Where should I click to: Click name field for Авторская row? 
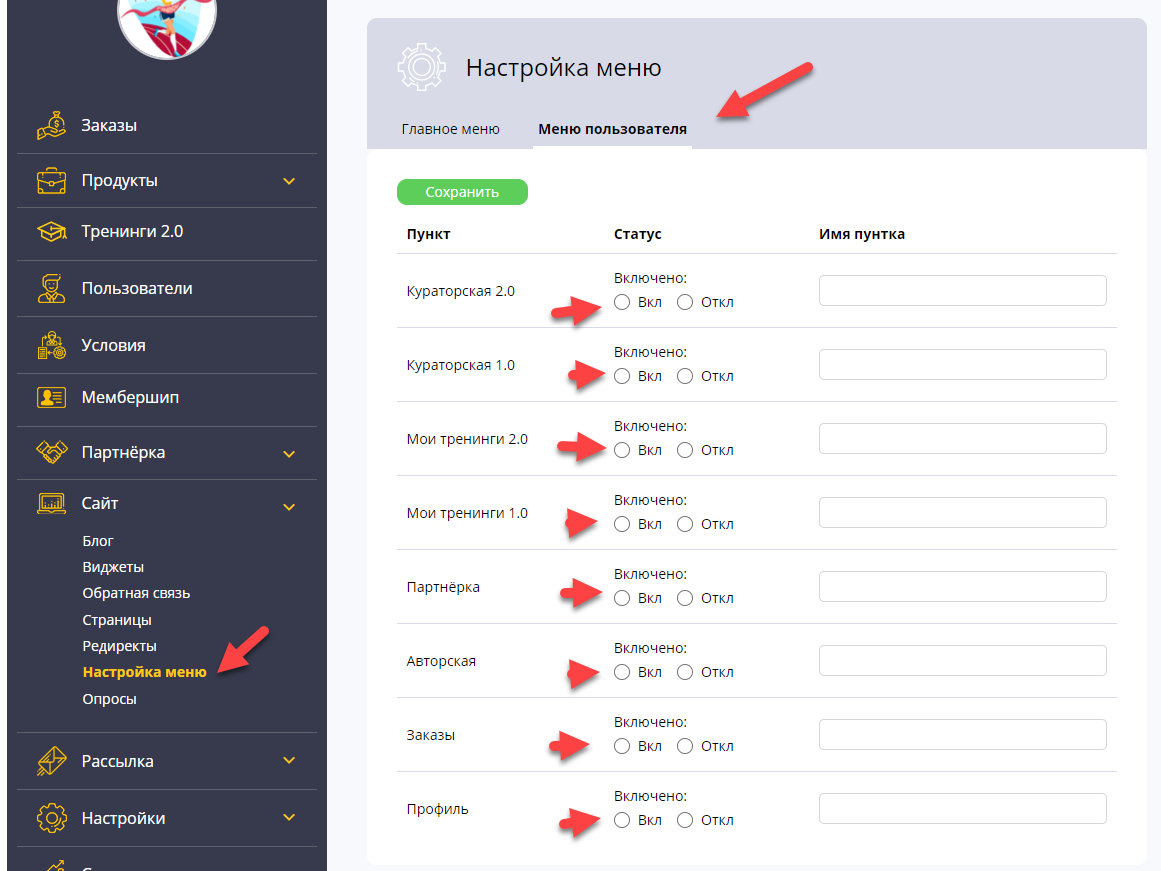coord(963,661)
